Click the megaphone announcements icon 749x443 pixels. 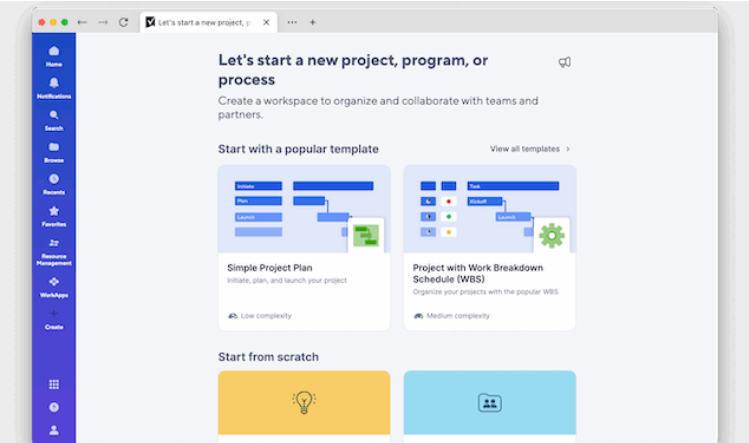564,62
